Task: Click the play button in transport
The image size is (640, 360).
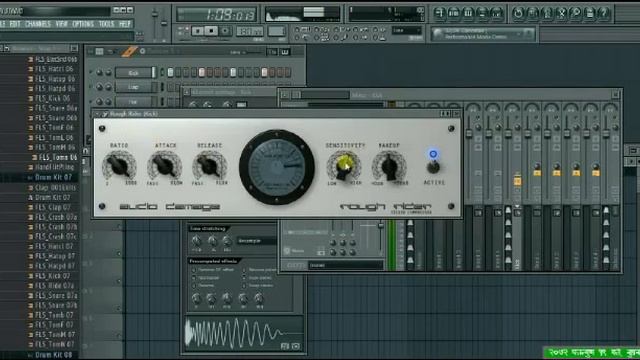Action: pos(198,31)
